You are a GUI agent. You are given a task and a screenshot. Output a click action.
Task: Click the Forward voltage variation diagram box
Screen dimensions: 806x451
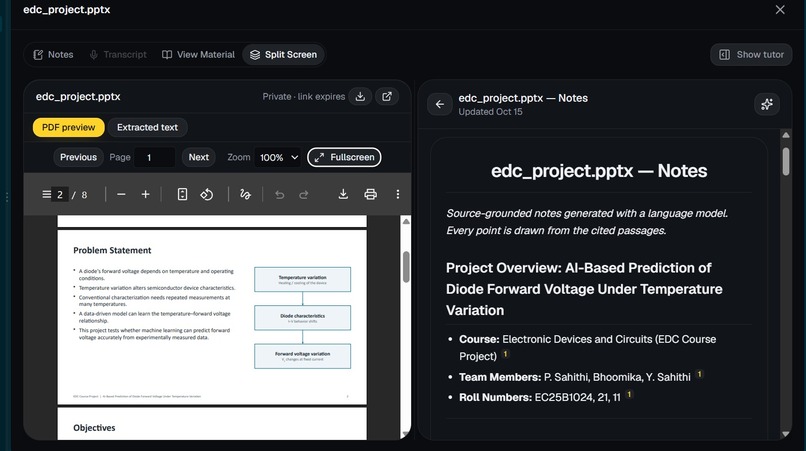(302, 356)
